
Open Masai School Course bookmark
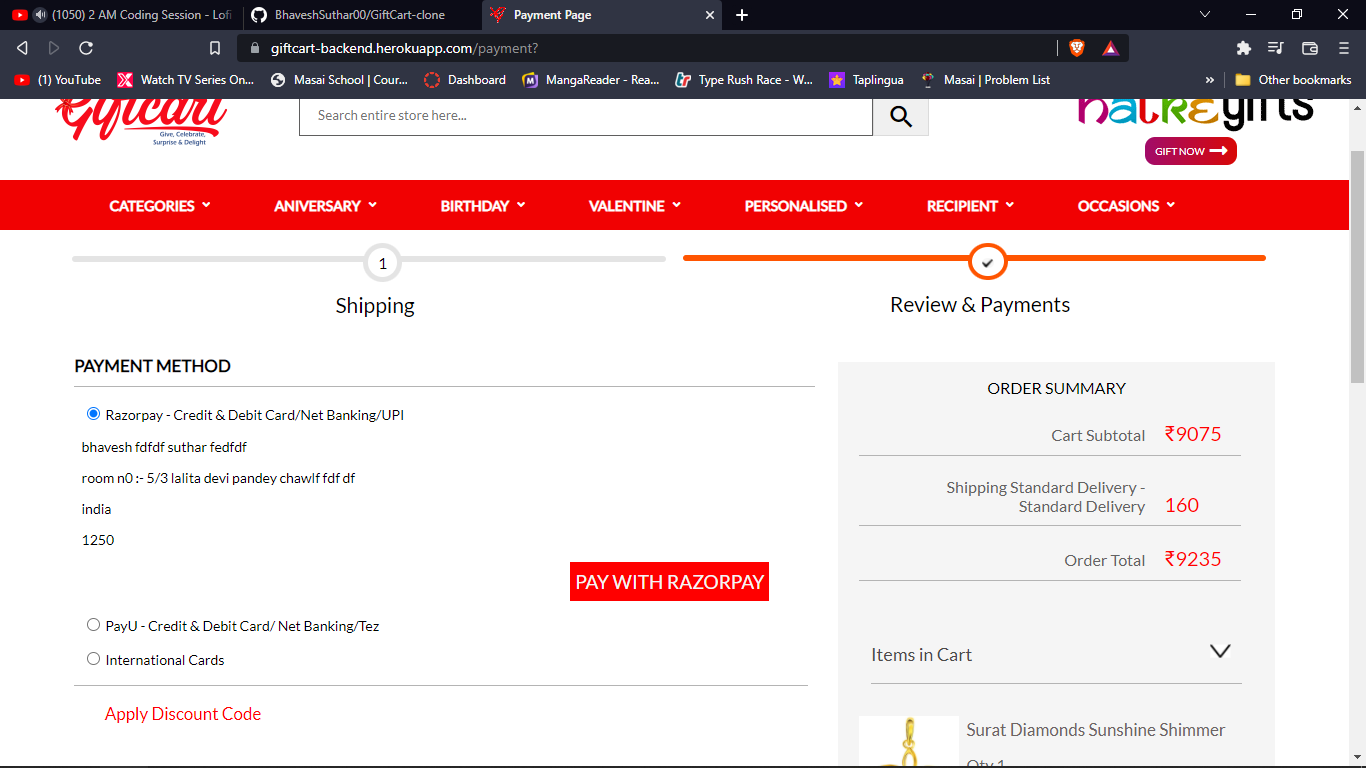point(339,80)
